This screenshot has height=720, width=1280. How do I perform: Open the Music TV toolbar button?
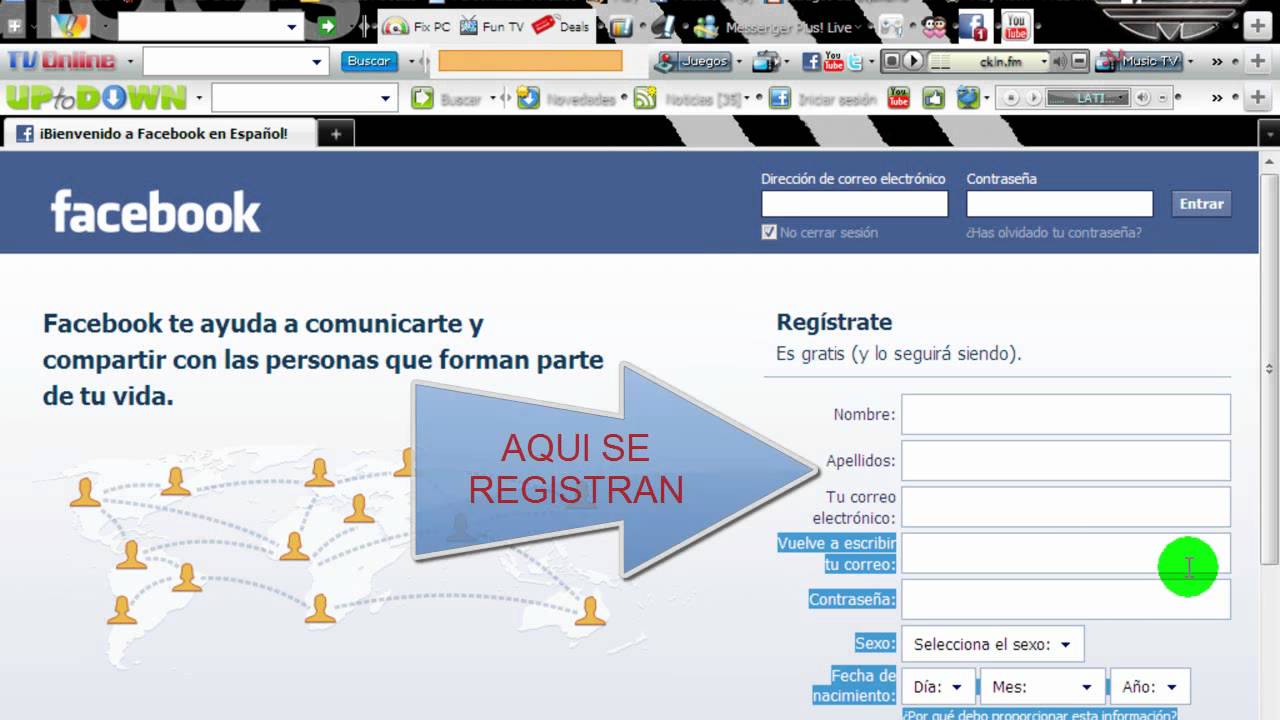[x=1138, y=62]
